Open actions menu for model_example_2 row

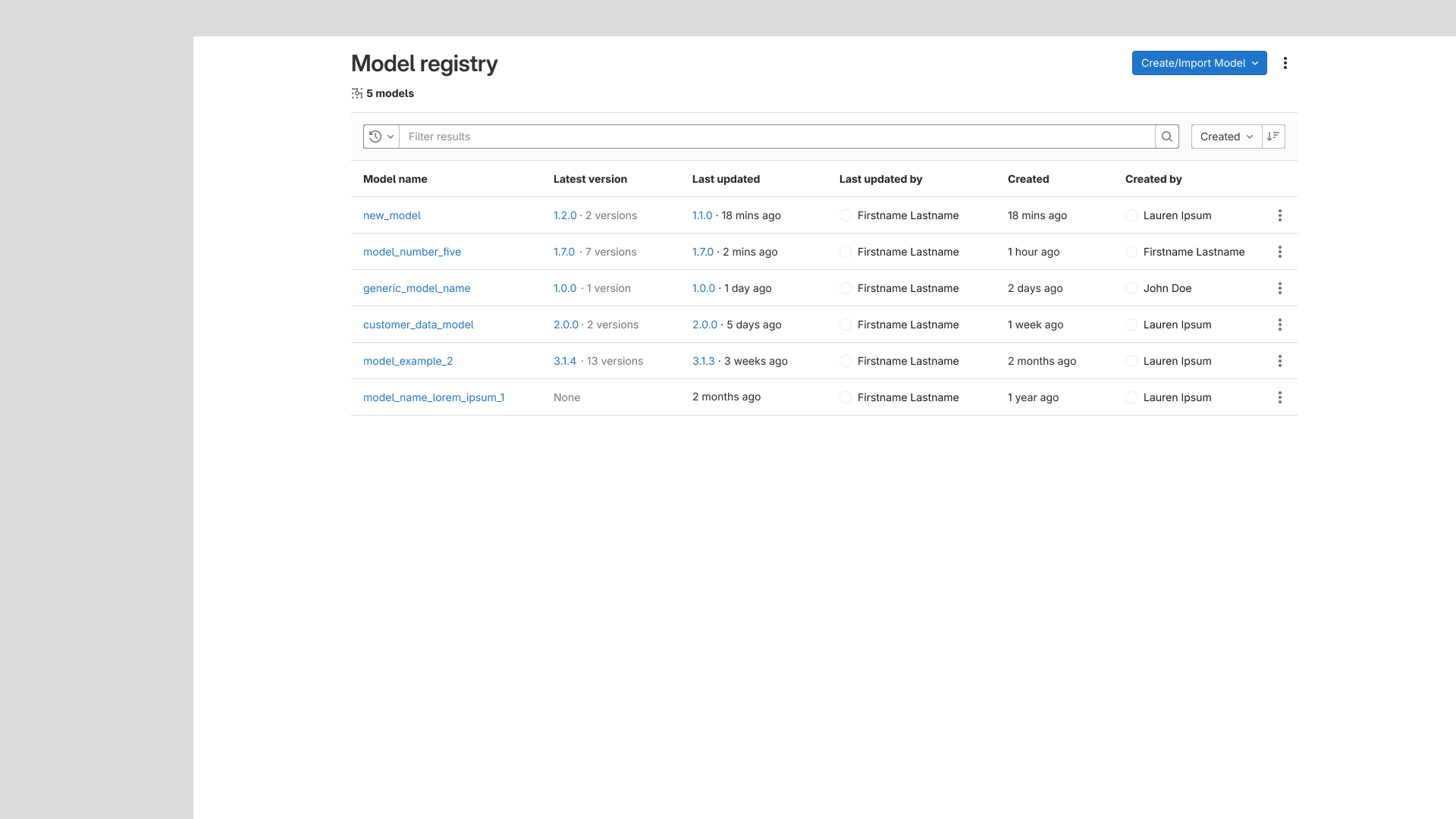click(1279, 361)
